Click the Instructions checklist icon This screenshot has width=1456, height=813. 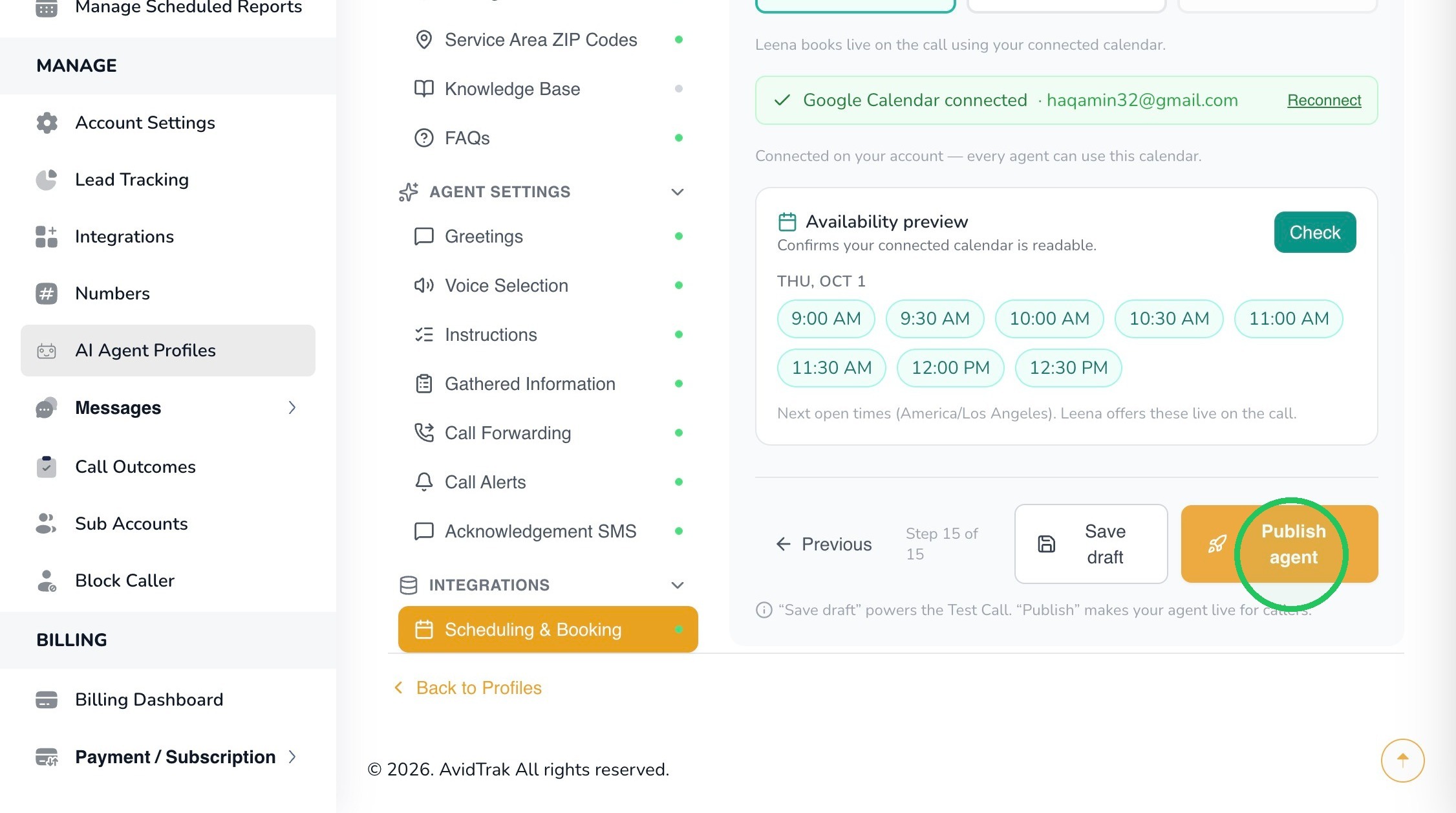tap(423, 335)
